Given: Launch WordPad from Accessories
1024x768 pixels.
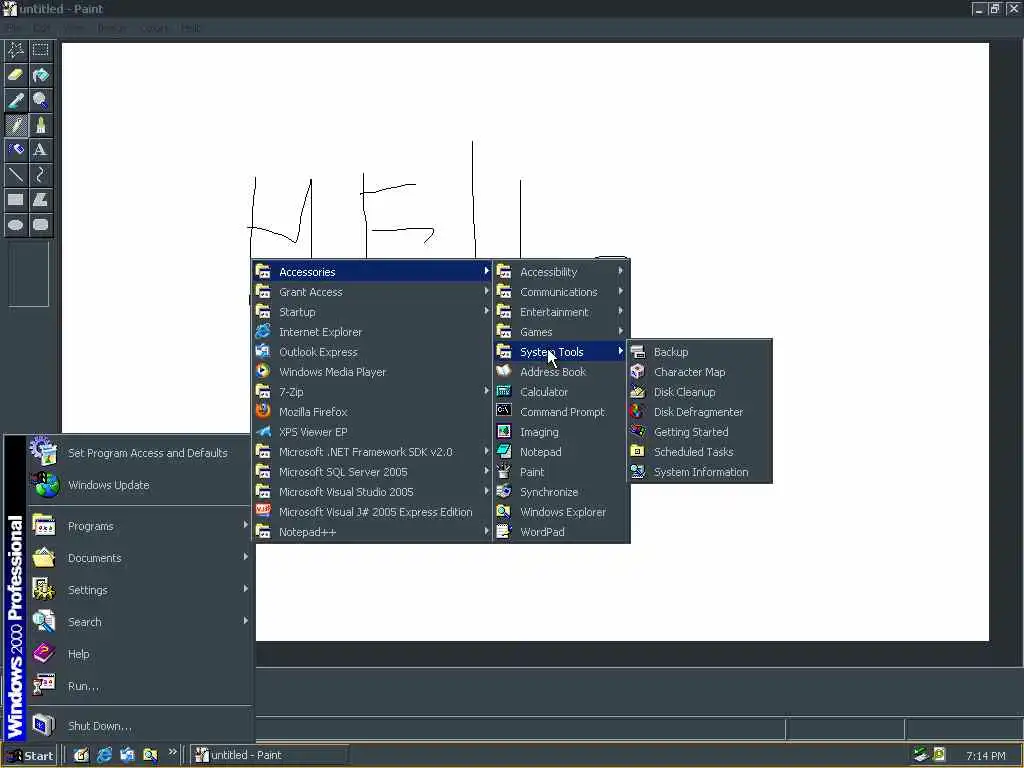Looking at the screenshot, I should pos(560,532).
